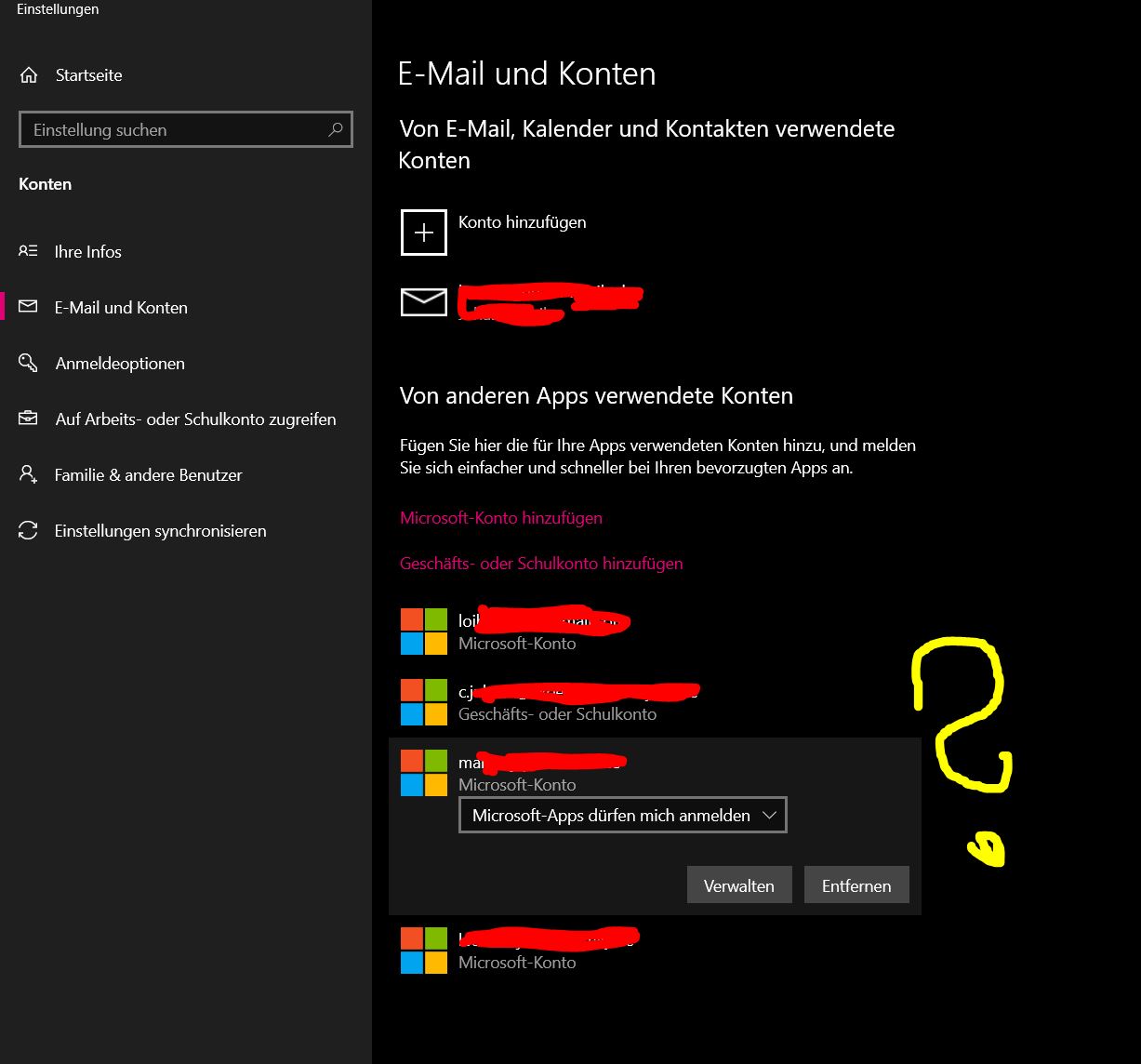Click the Familie & andere Benutzer icon
The height and width of the screenshot is (1064, 1141).
pyautogui.click(x=29, y=474)
